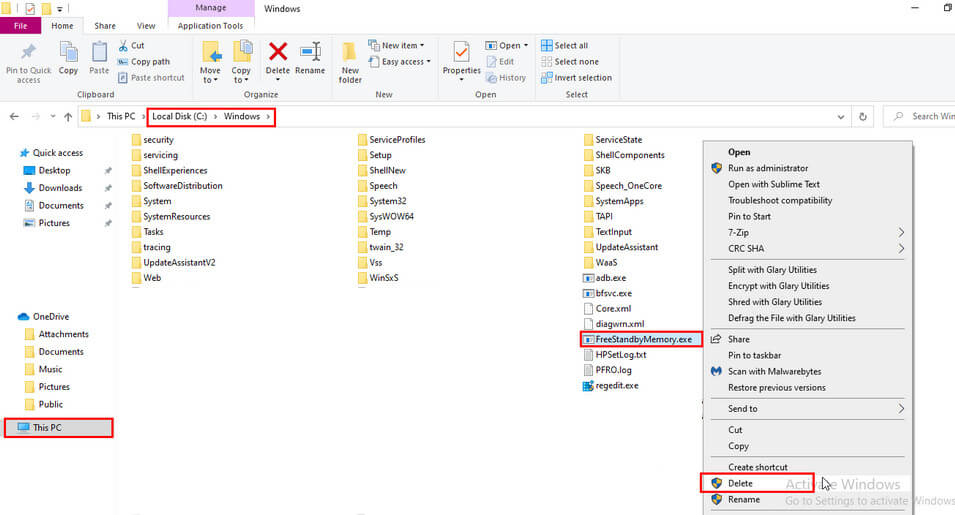955x515 pixels.
Task: Click Select all in ribbon
Action: click(x=565, y=46)
